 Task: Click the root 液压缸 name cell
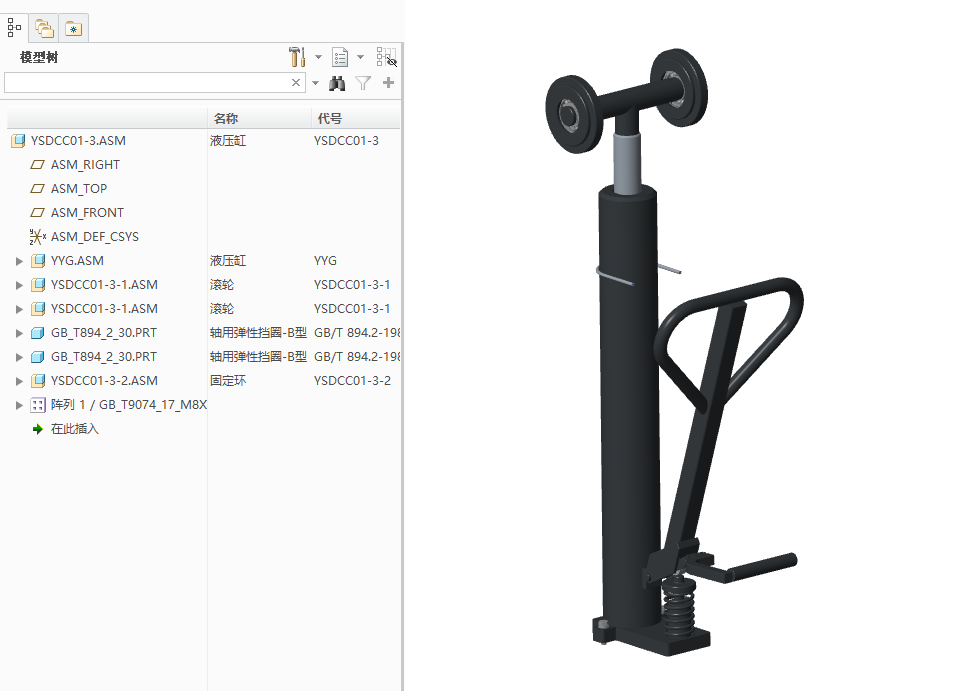[228, 141]
